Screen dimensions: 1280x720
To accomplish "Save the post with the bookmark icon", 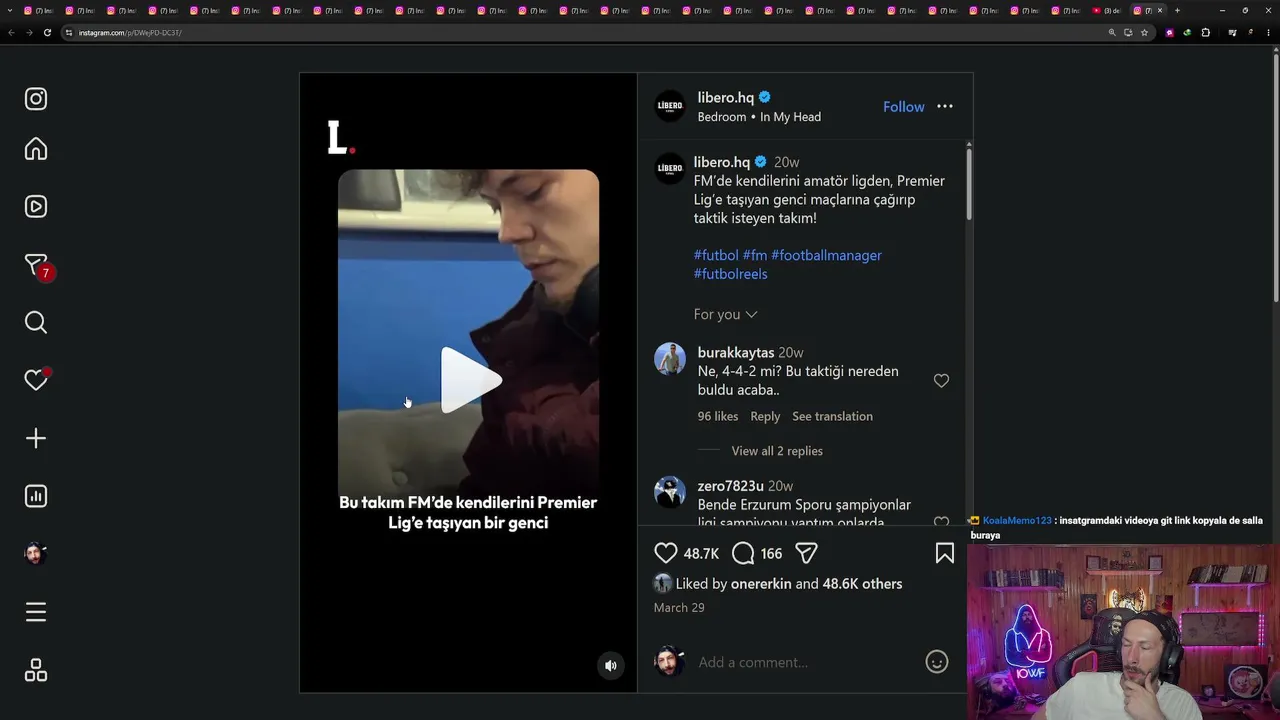I will [945, 553].
